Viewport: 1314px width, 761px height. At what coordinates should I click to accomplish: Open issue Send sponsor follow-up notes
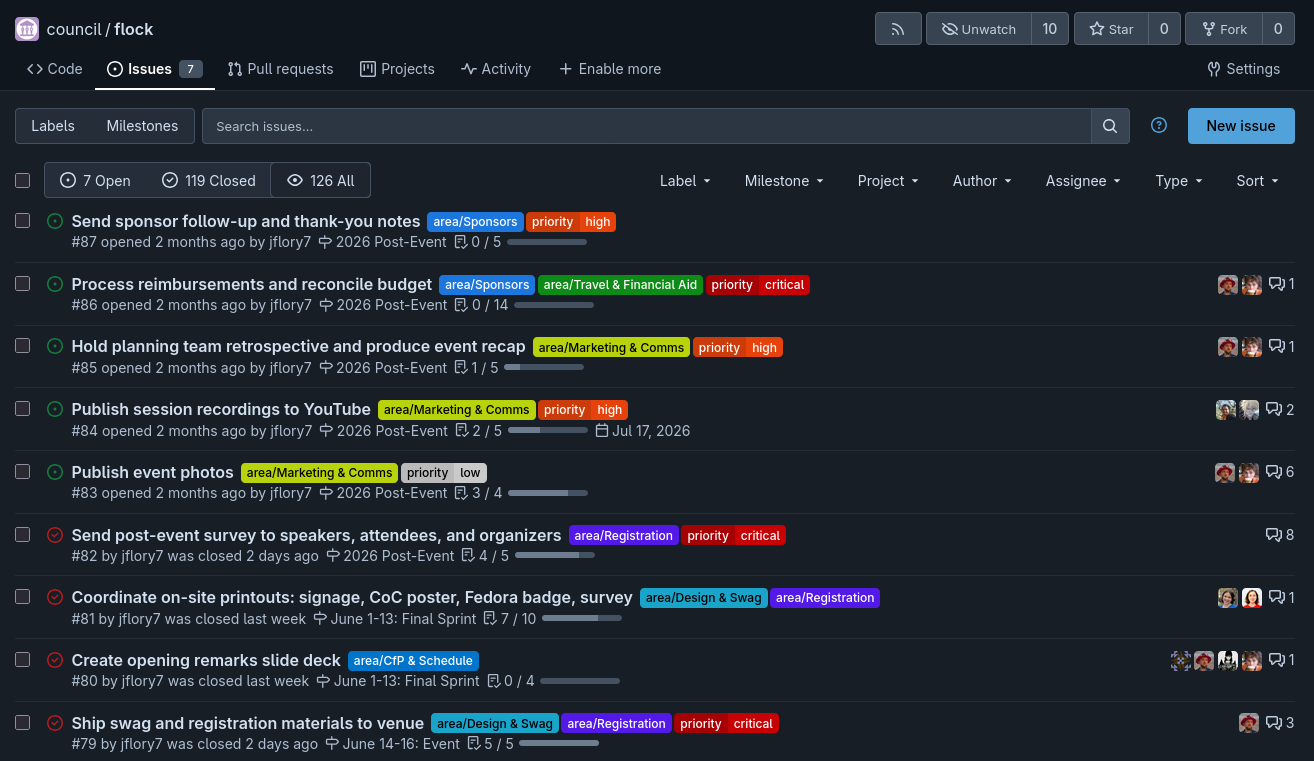tap(246, 221)
